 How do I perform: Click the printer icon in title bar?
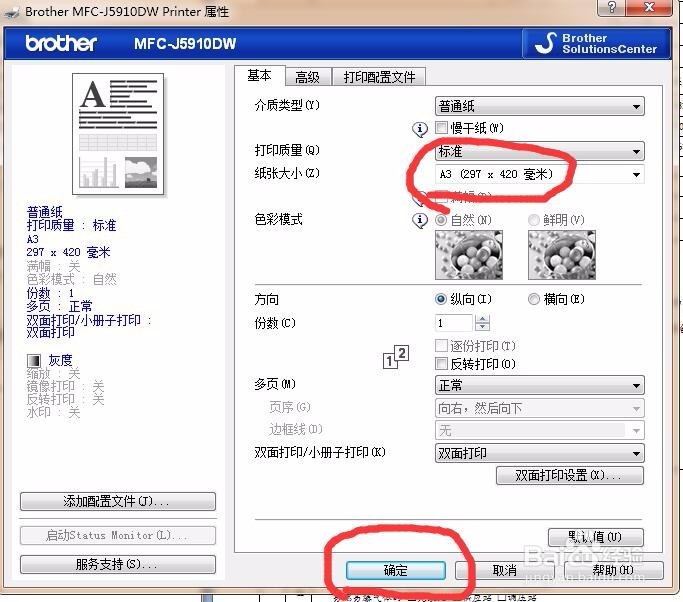pos(12,13)
